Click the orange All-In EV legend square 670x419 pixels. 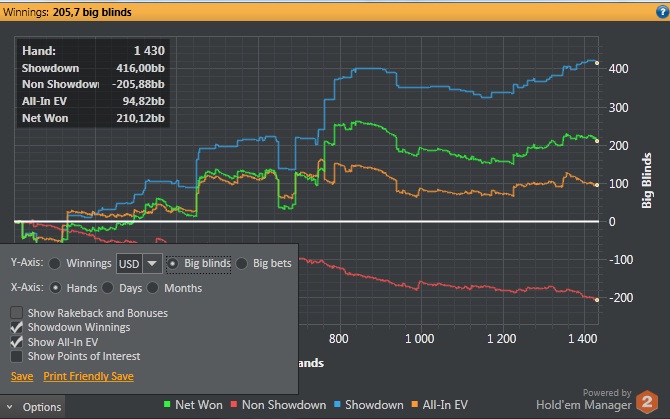pos(414,404)
